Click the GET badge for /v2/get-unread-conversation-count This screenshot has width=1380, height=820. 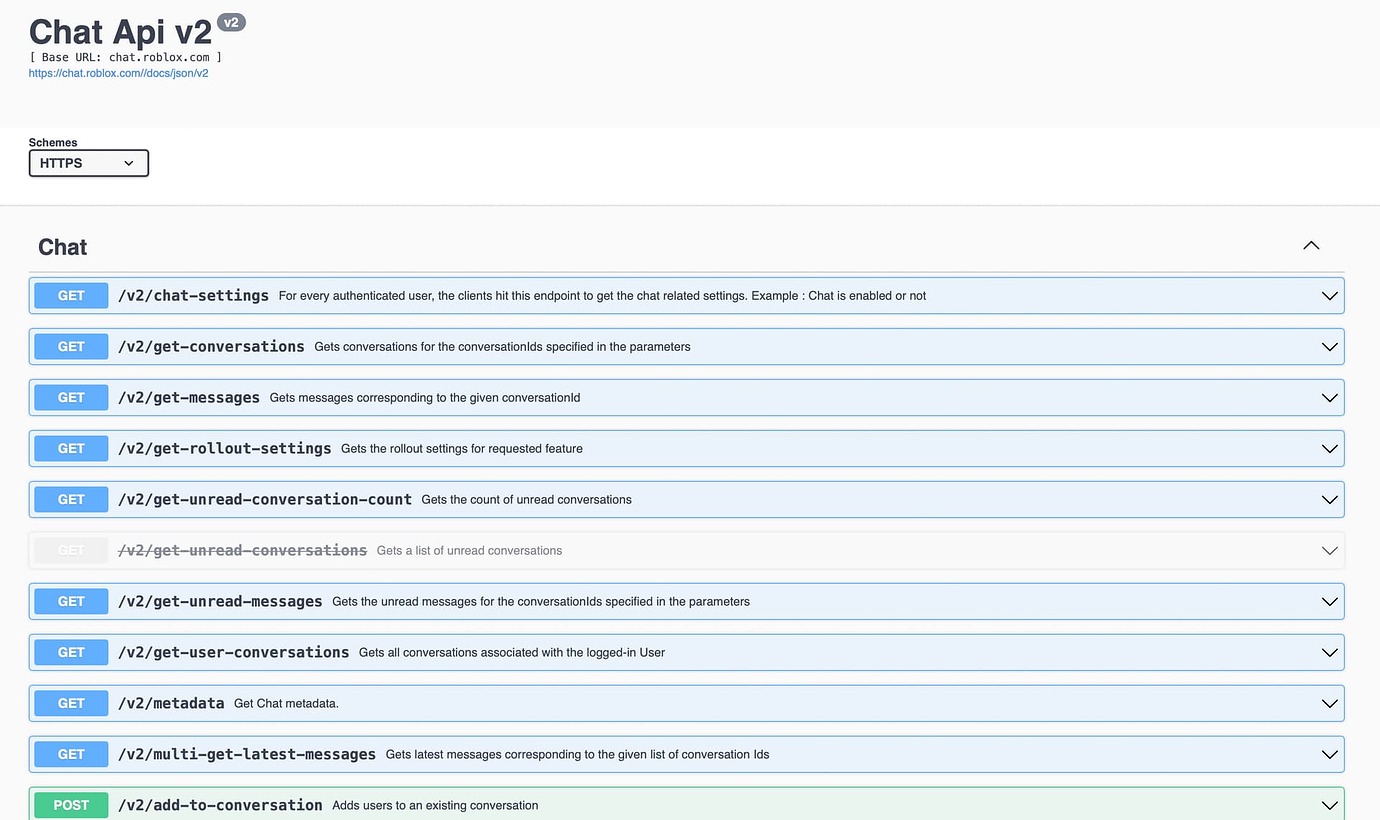71,500
